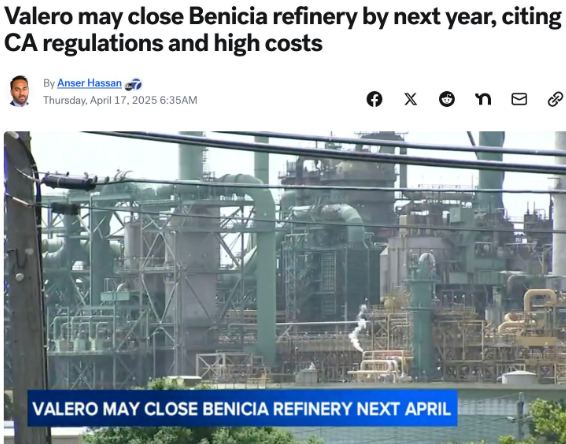Copy the article link with chain icon
The height and width of the screenshot is (444, 566).
[555, 99]
